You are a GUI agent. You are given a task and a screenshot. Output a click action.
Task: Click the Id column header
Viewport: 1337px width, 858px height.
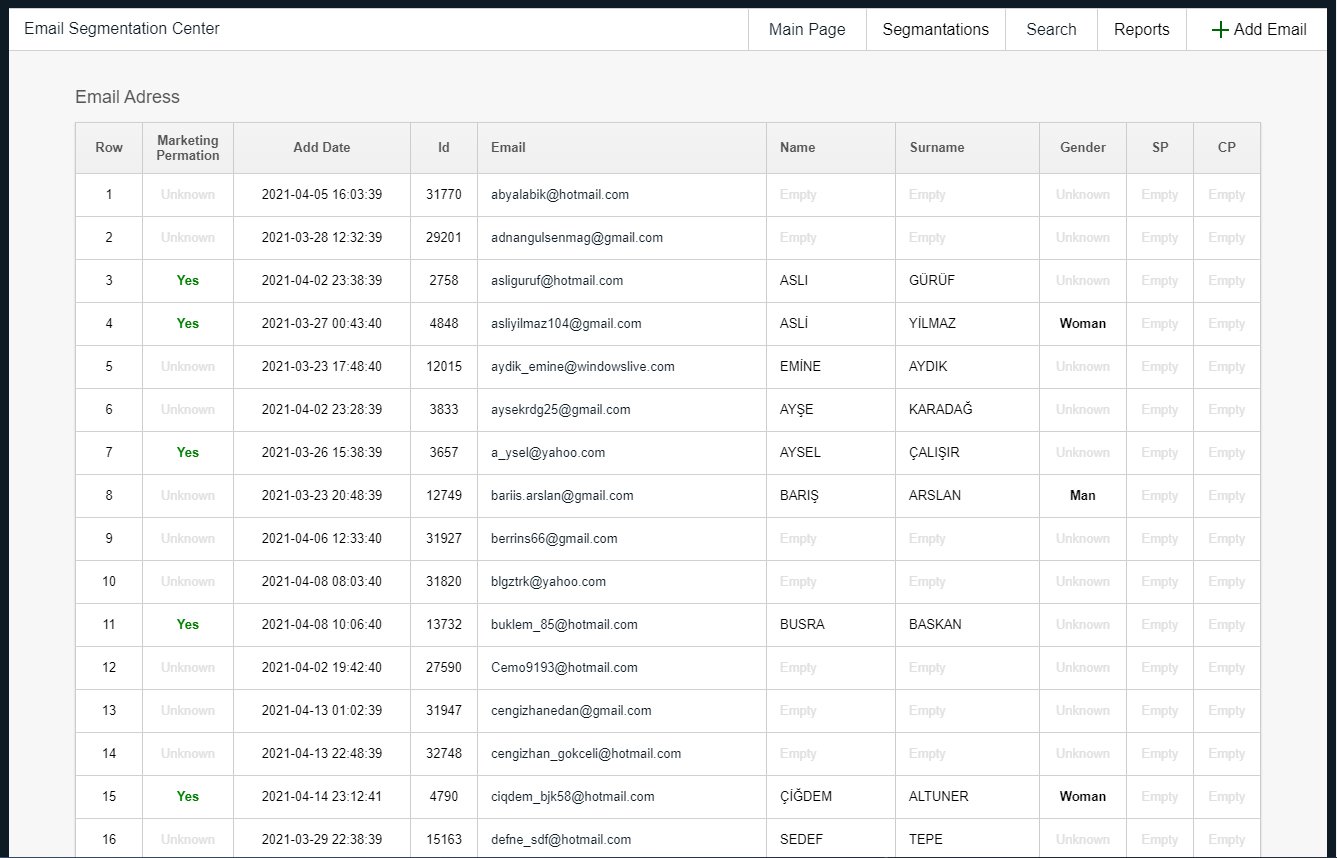[444, 148]
